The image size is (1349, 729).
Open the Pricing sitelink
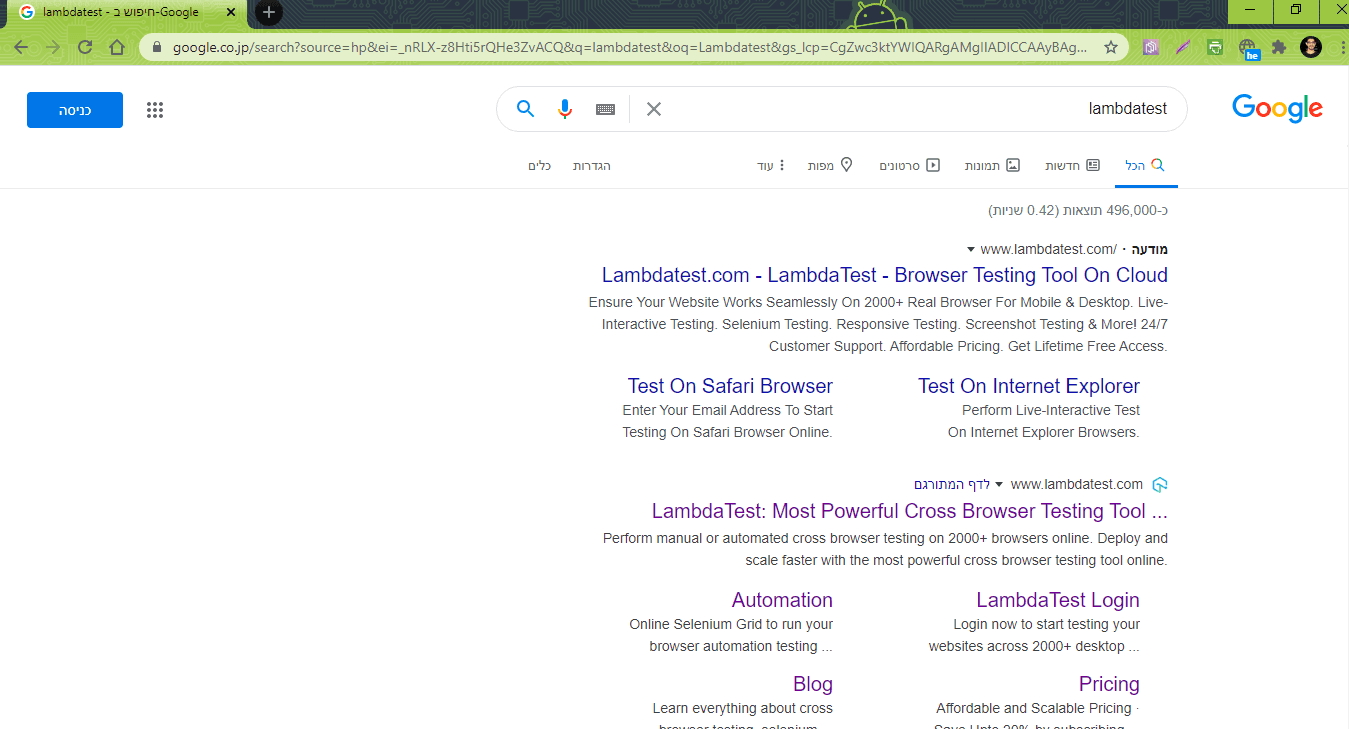coord(1108,683)
